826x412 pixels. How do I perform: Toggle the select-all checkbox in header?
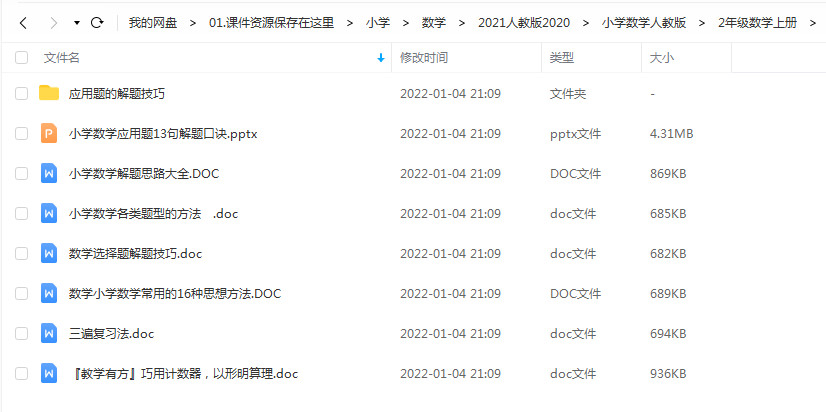coord(22,57)
